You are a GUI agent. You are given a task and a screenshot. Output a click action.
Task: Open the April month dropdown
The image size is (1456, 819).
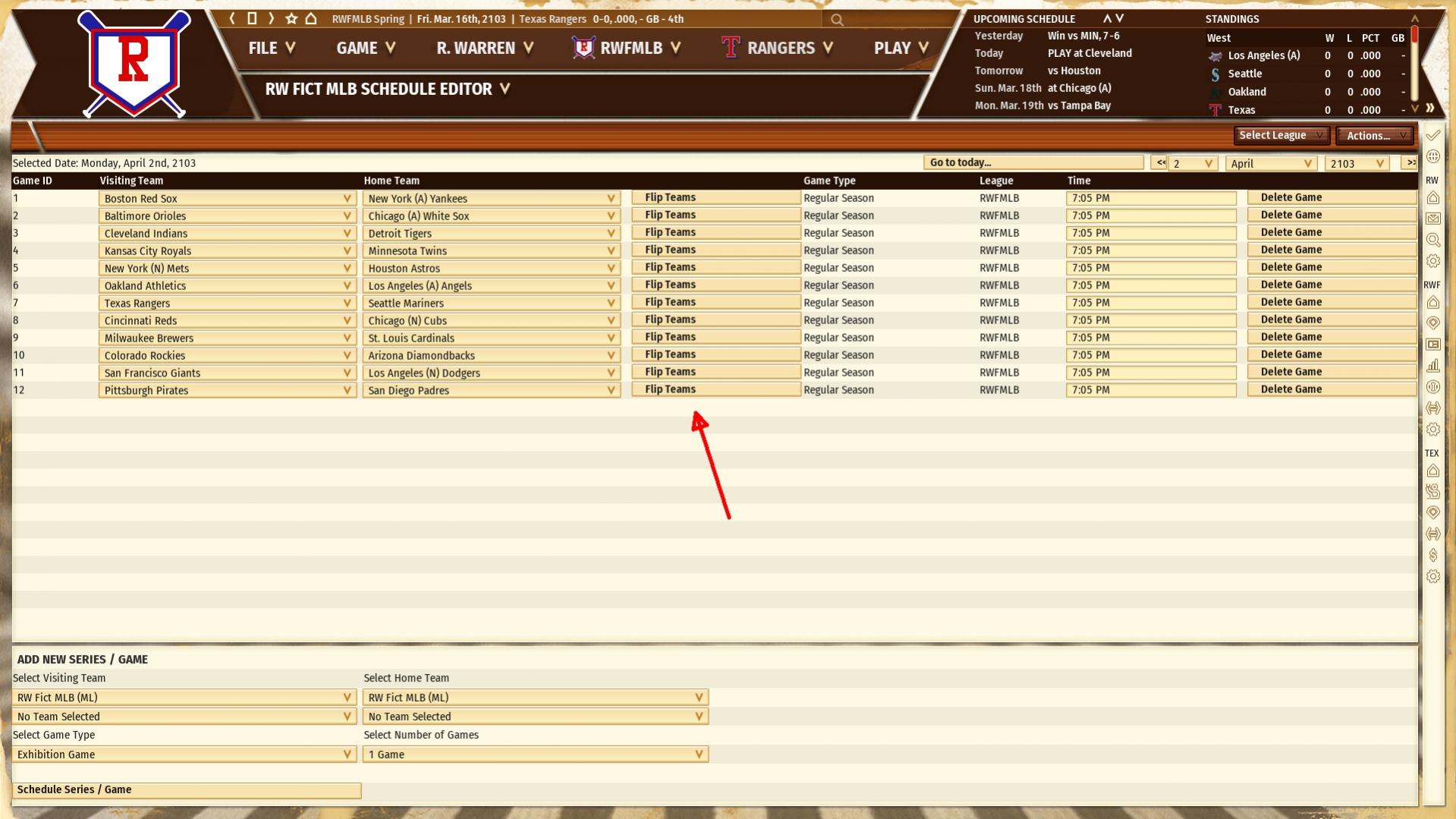pyautogui.click(x=1270, y=163)
